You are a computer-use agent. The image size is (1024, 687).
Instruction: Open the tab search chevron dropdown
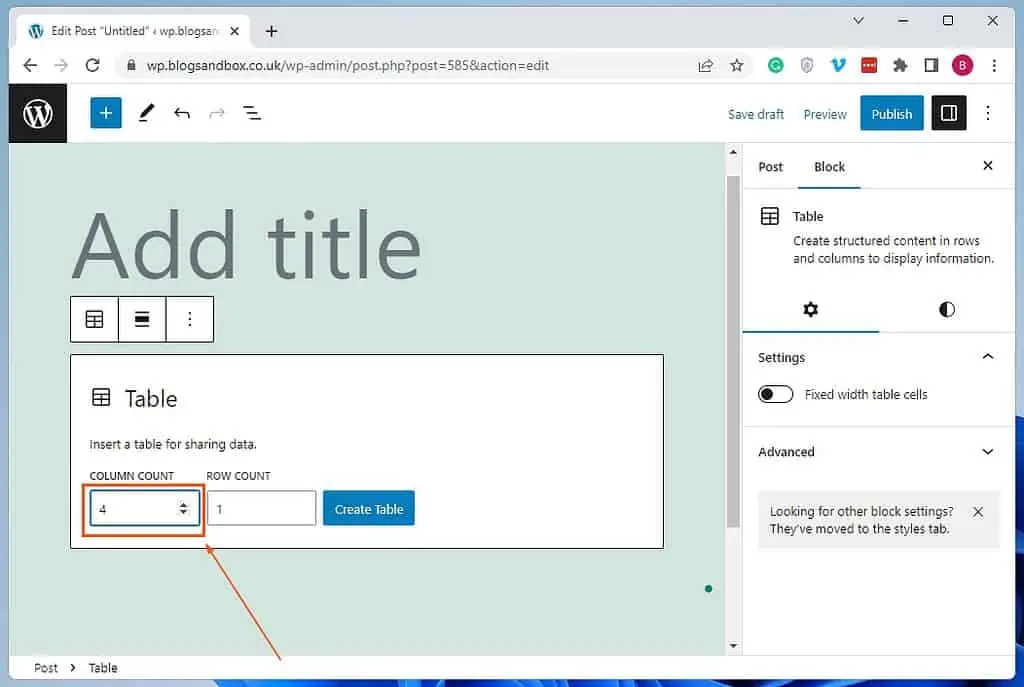(859, 21)
